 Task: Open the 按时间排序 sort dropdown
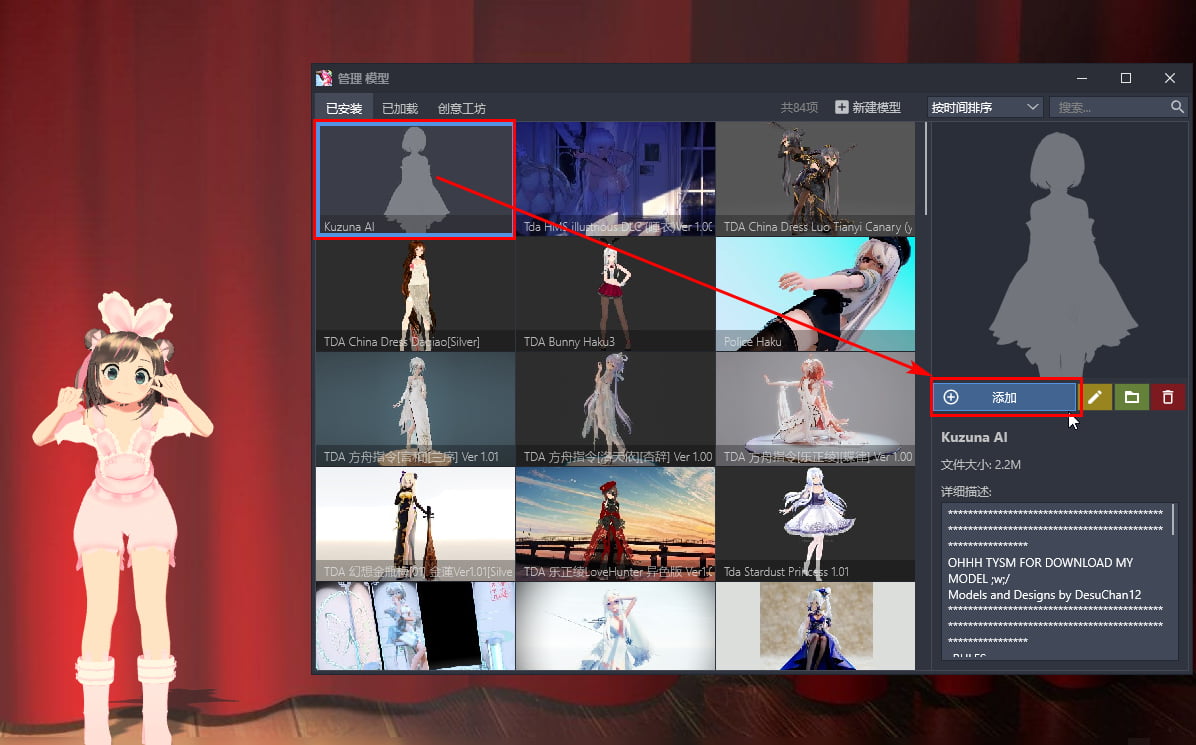(x=984, y=106)
